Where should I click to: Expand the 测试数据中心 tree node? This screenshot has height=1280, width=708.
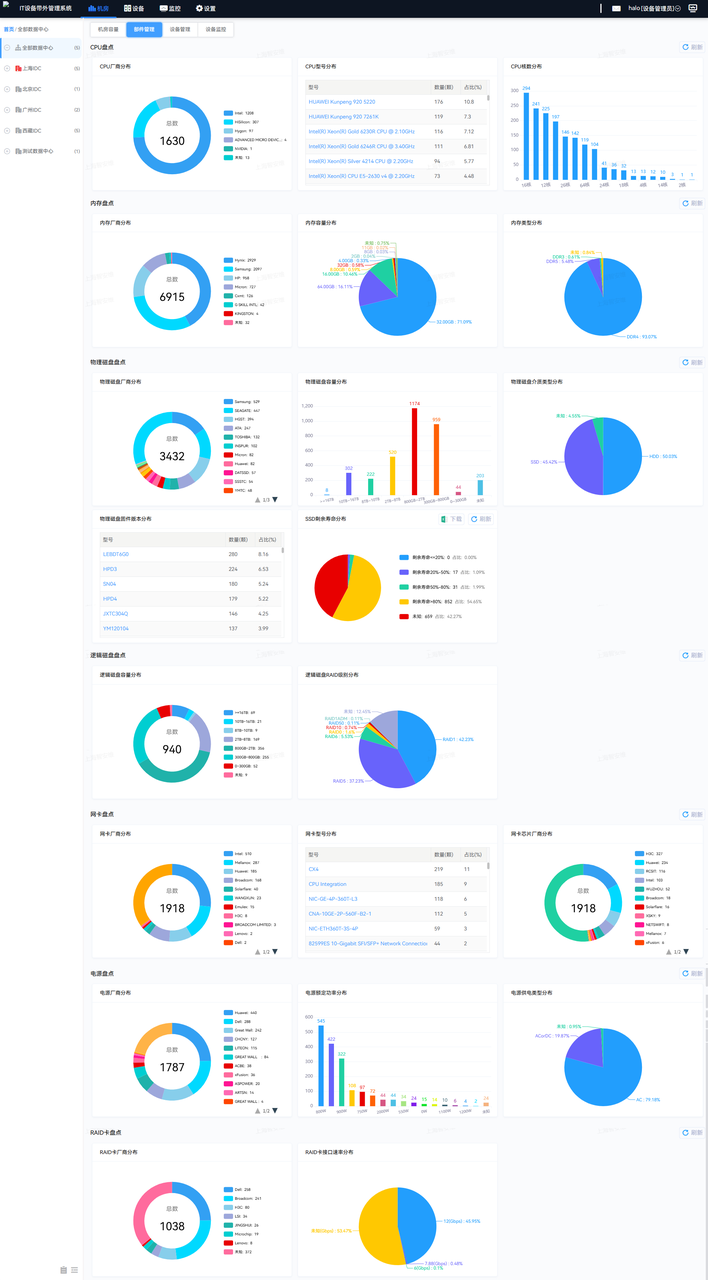coord(7,151)
